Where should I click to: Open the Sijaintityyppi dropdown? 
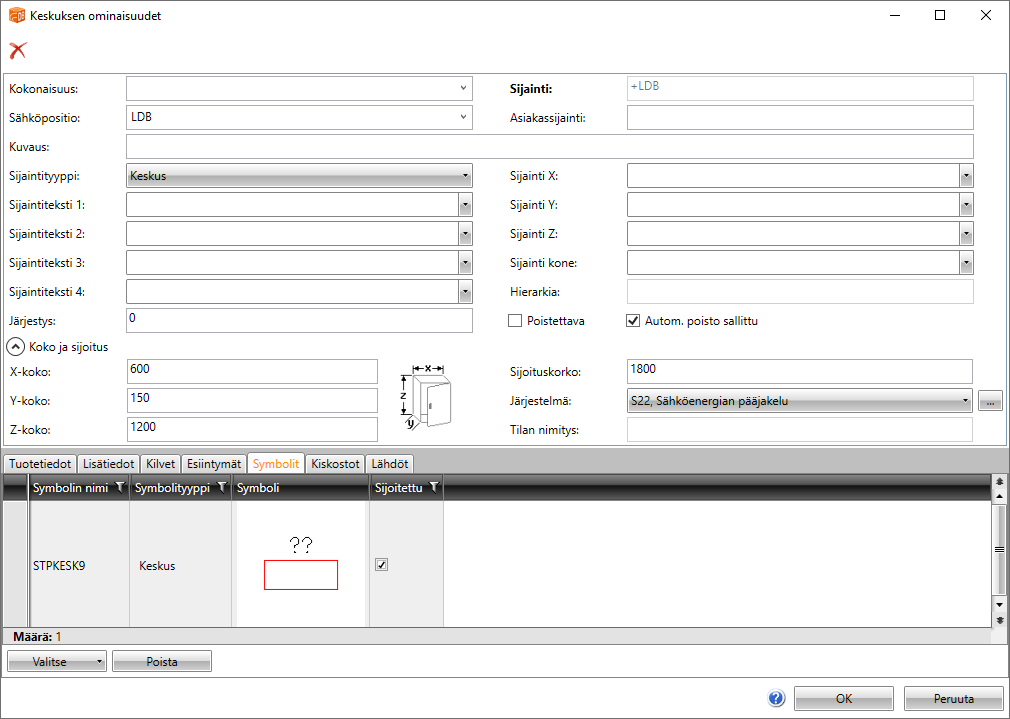coord(299,176)
